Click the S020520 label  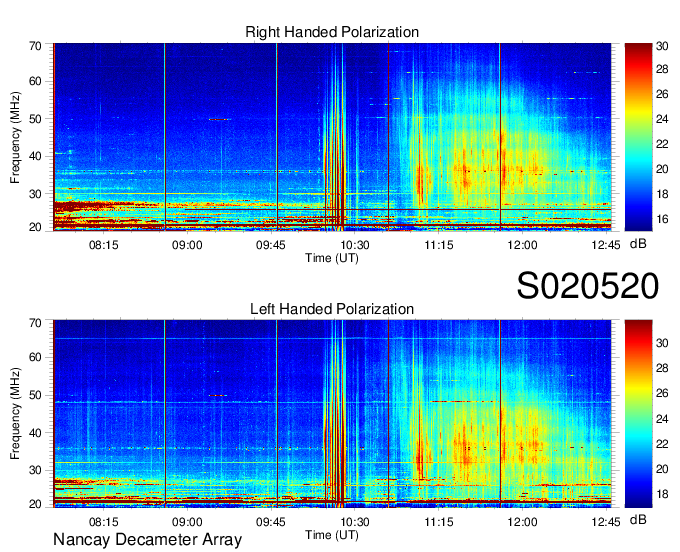point(588,286)
